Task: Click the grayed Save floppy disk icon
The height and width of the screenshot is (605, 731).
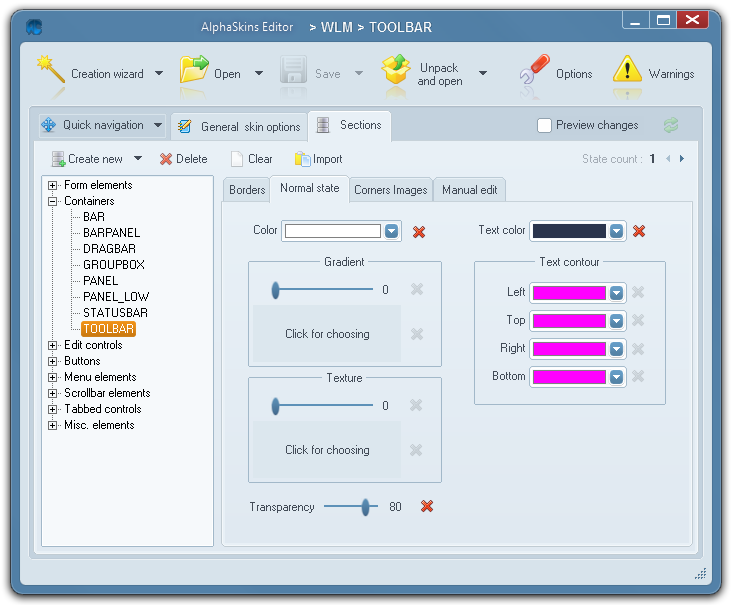Action: 293,69
